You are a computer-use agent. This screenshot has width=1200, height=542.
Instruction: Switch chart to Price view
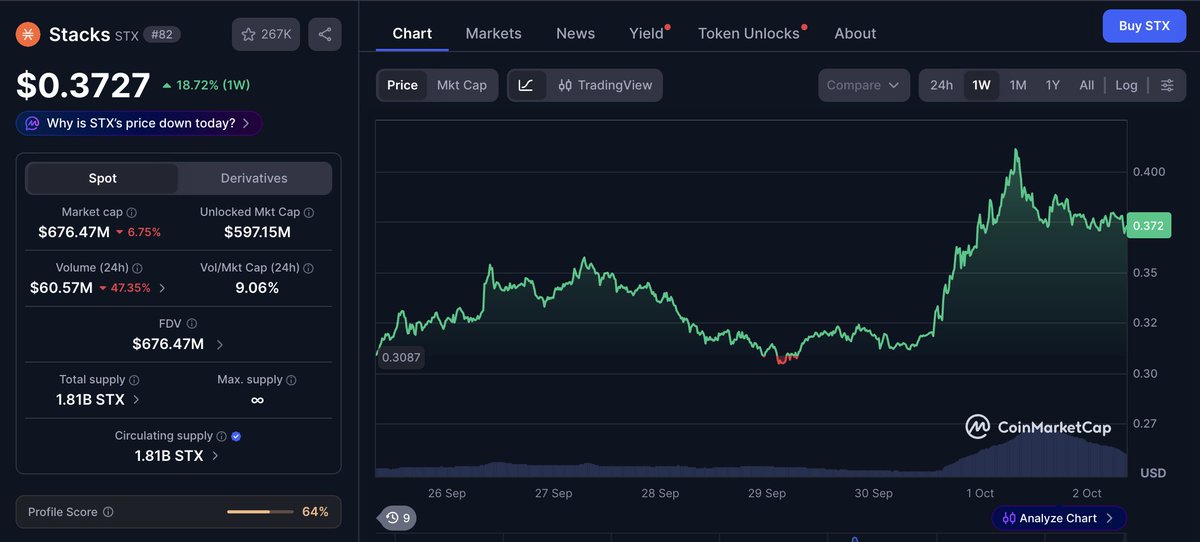pyautogui.click(x=402, y=85)
